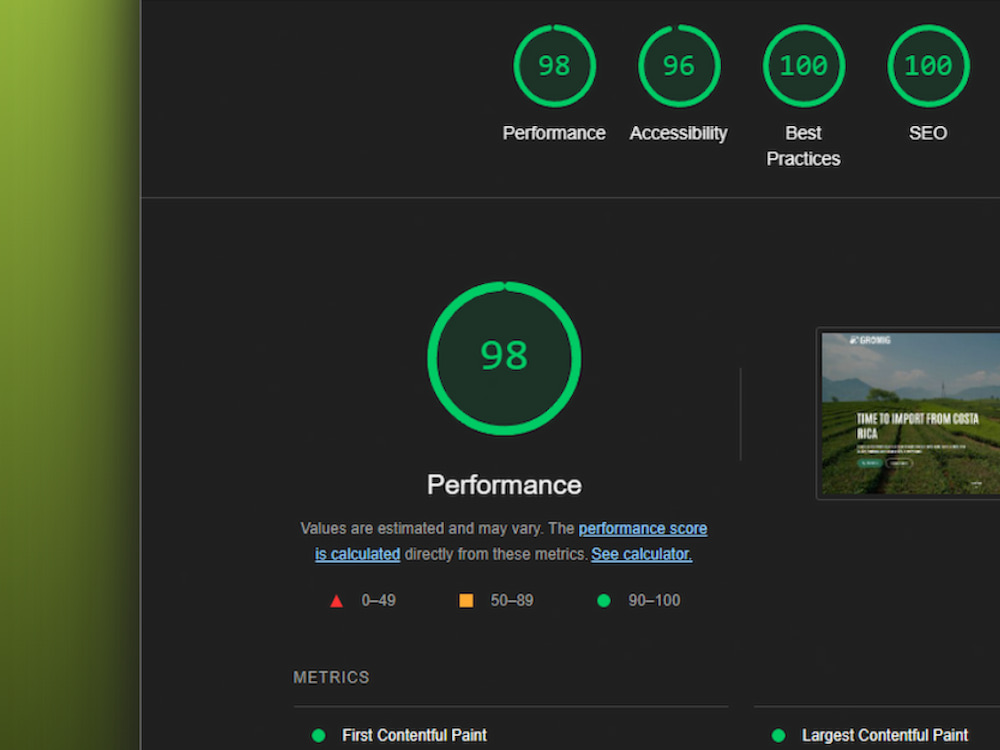This screenshot has width=1000, height=750.
Task: Jump to the Accessibility section via its label
Action: pyautogui.click(x=679, y=133)
